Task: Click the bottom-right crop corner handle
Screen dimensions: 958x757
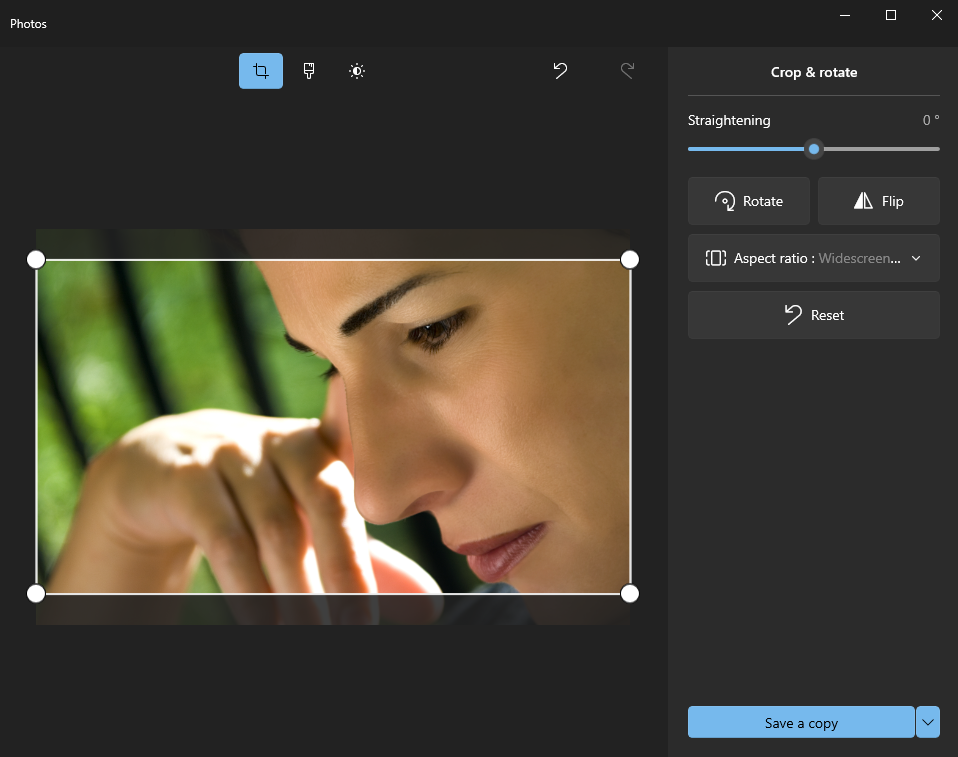Action: (630, 594)
